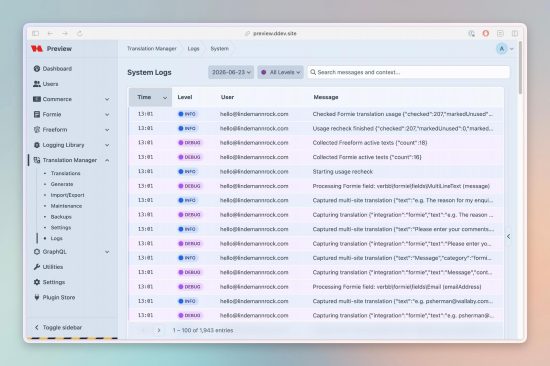Screen dimensions: 550x366
Task: Open Settings under Translation Manager
Action: (x=61, y=227)
